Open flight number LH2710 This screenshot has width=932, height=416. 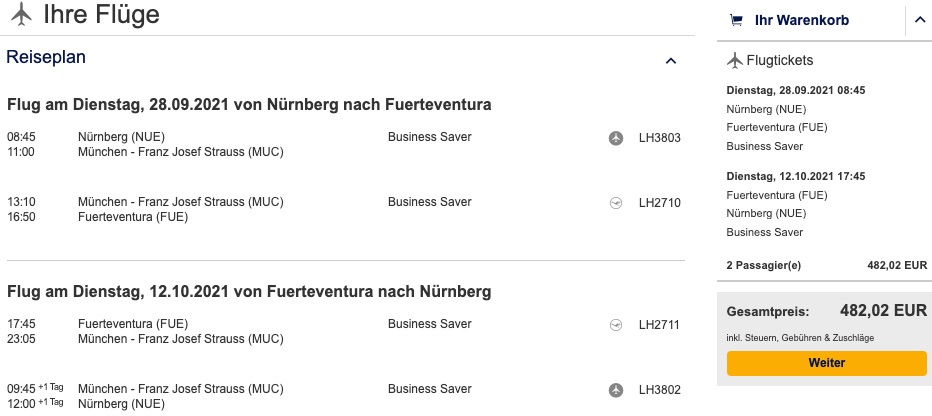[x=659, y=203]
